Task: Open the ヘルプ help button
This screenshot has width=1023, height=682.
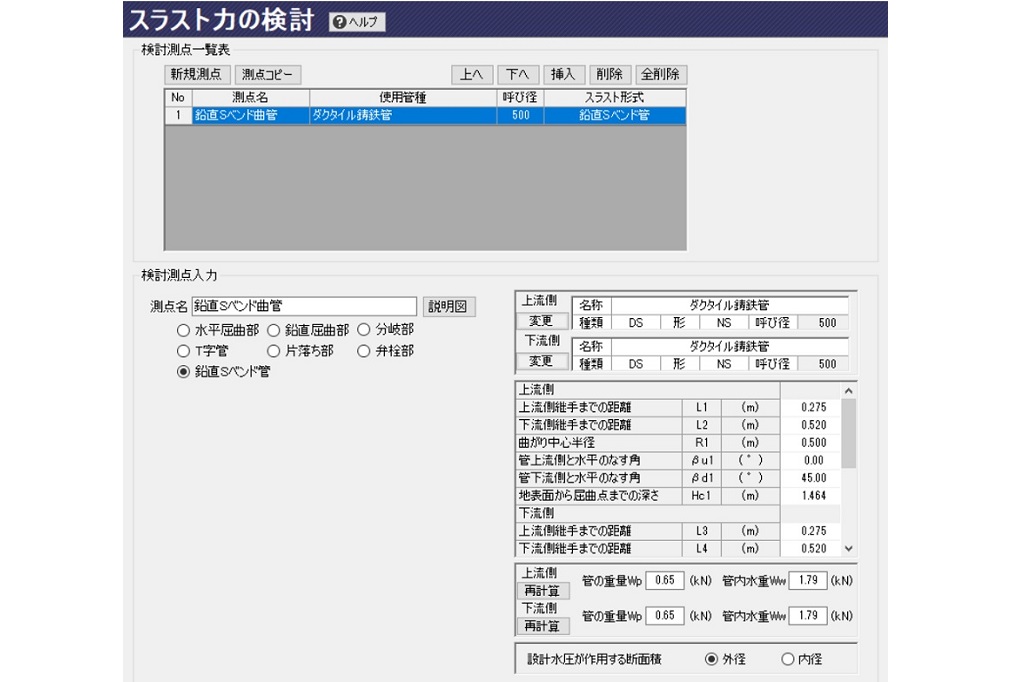Action: point(357,22)
